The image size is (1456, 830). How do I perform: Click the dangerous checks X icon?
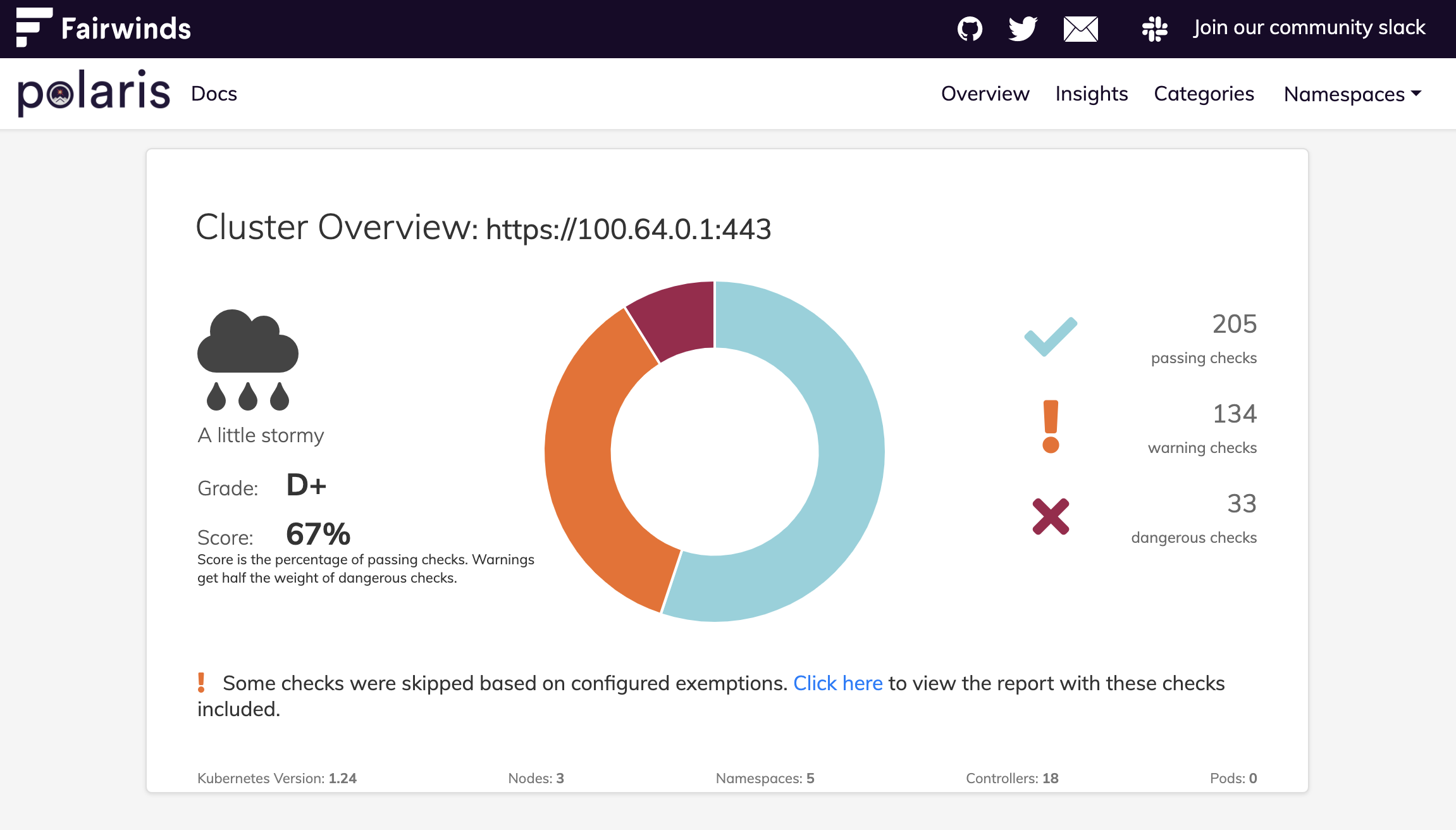[x=1051, y=516]
